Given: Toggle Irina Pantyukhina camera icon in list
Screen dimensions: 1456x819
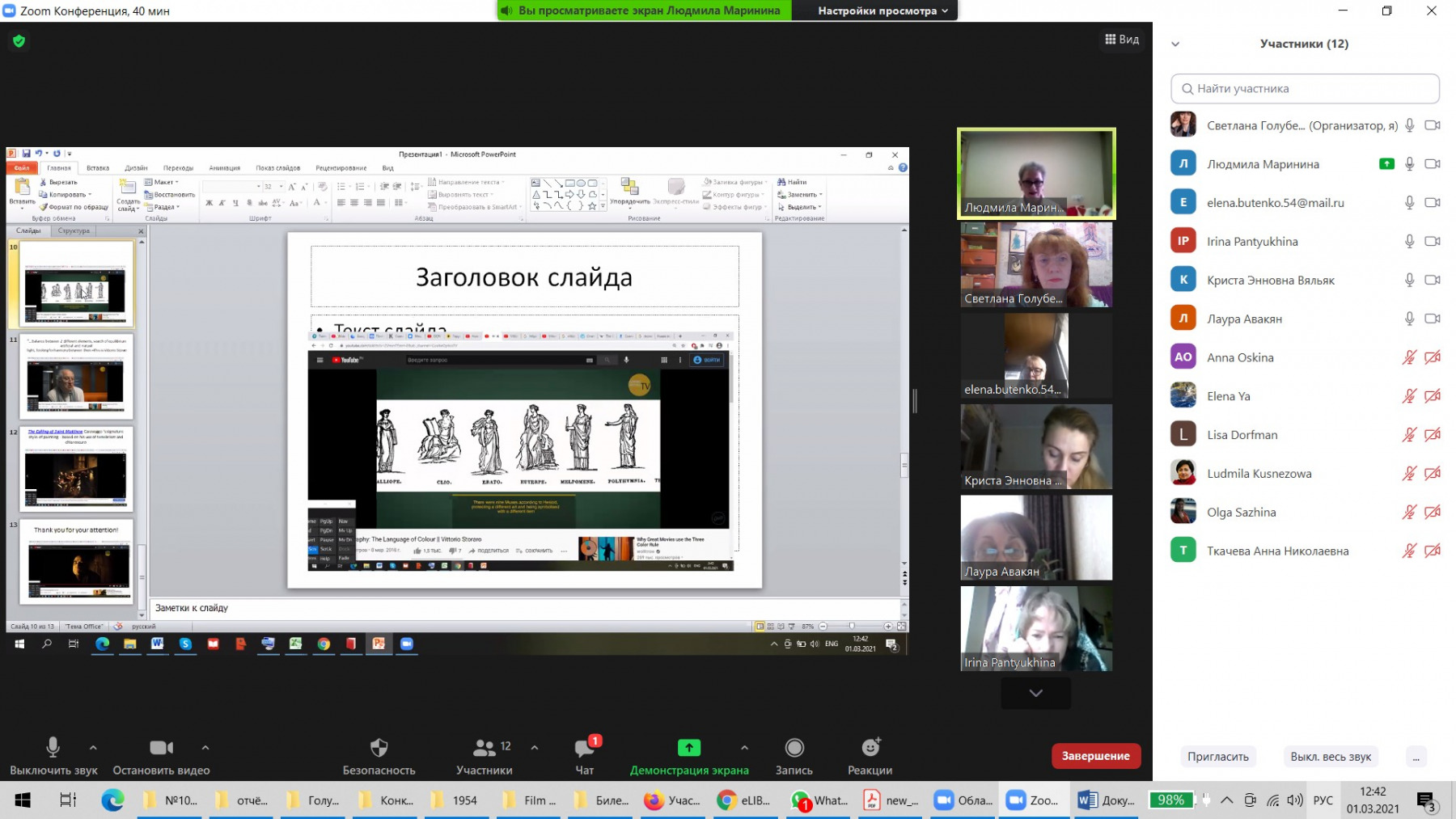Looking at the screenshot, I should (1433, 242).
